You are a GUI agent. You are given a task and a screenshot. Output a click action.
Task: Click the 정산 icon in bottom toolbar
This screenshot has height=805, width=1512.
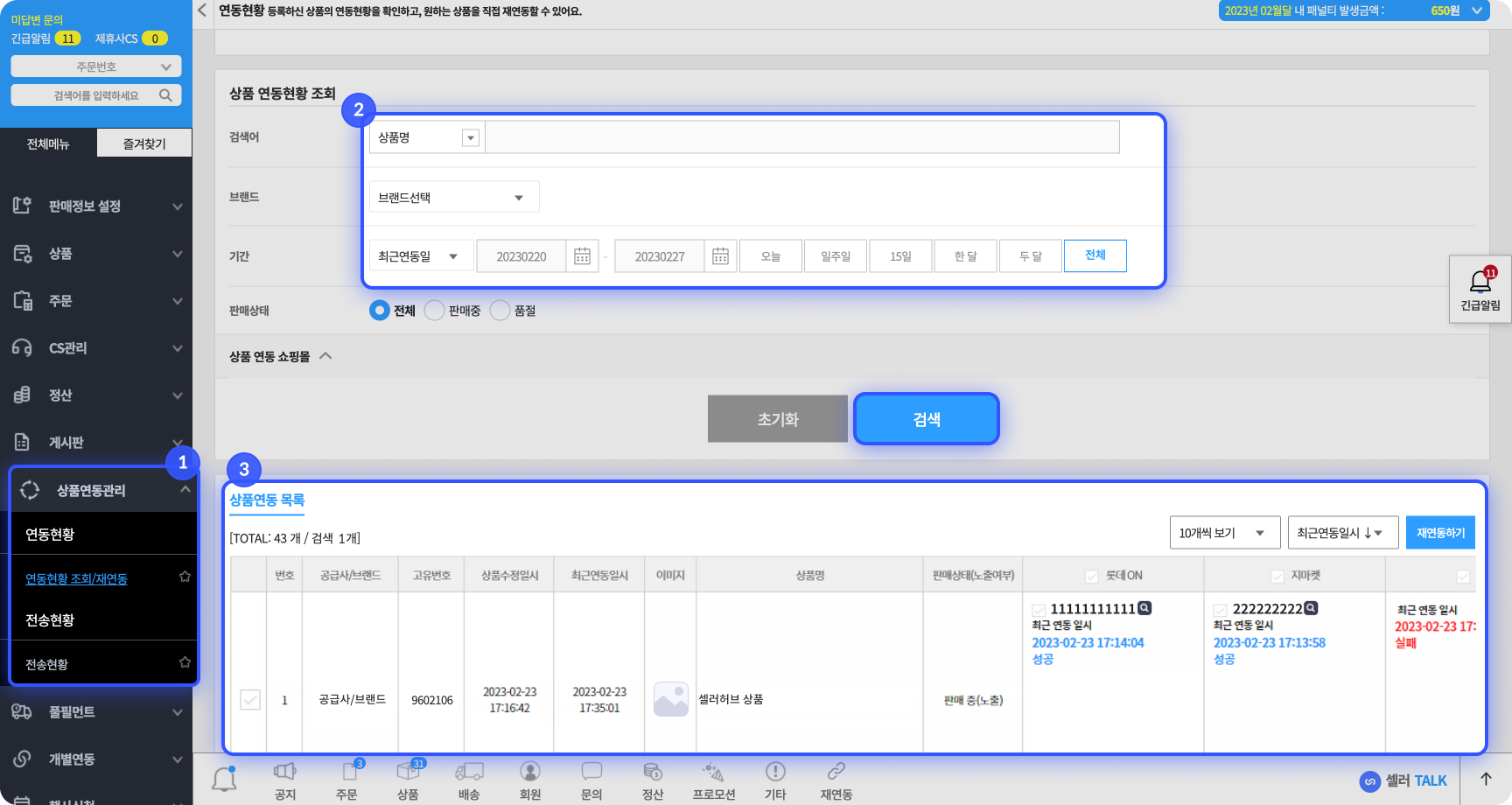[x=653, y=773]
